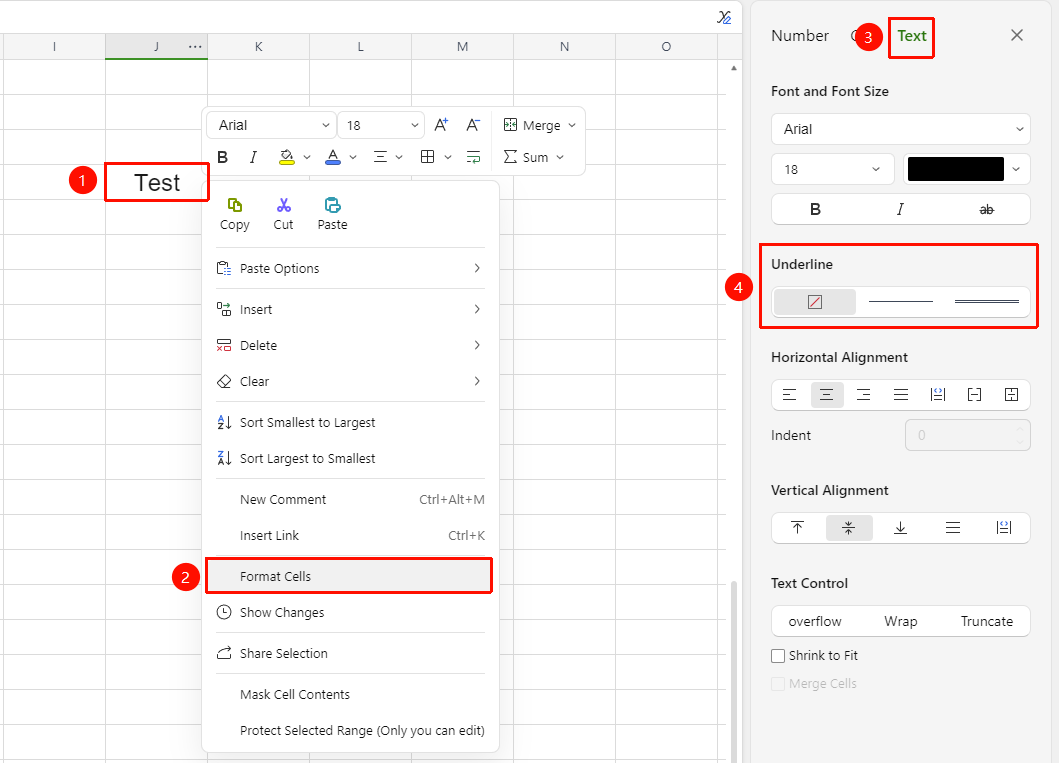Align text right in Horizontal Alignment
The image size is (1059, 763).
tap(863, 395)
